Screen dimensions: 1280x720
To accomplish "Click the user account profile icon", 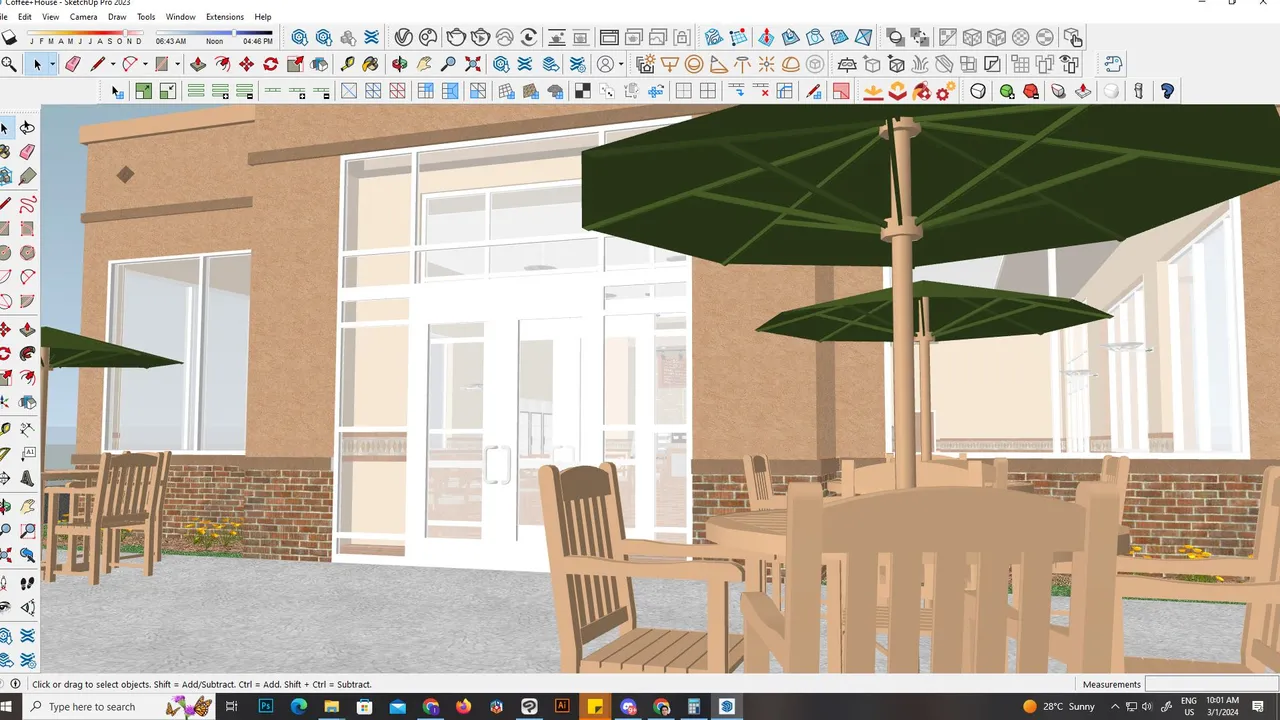I will 605,64.
